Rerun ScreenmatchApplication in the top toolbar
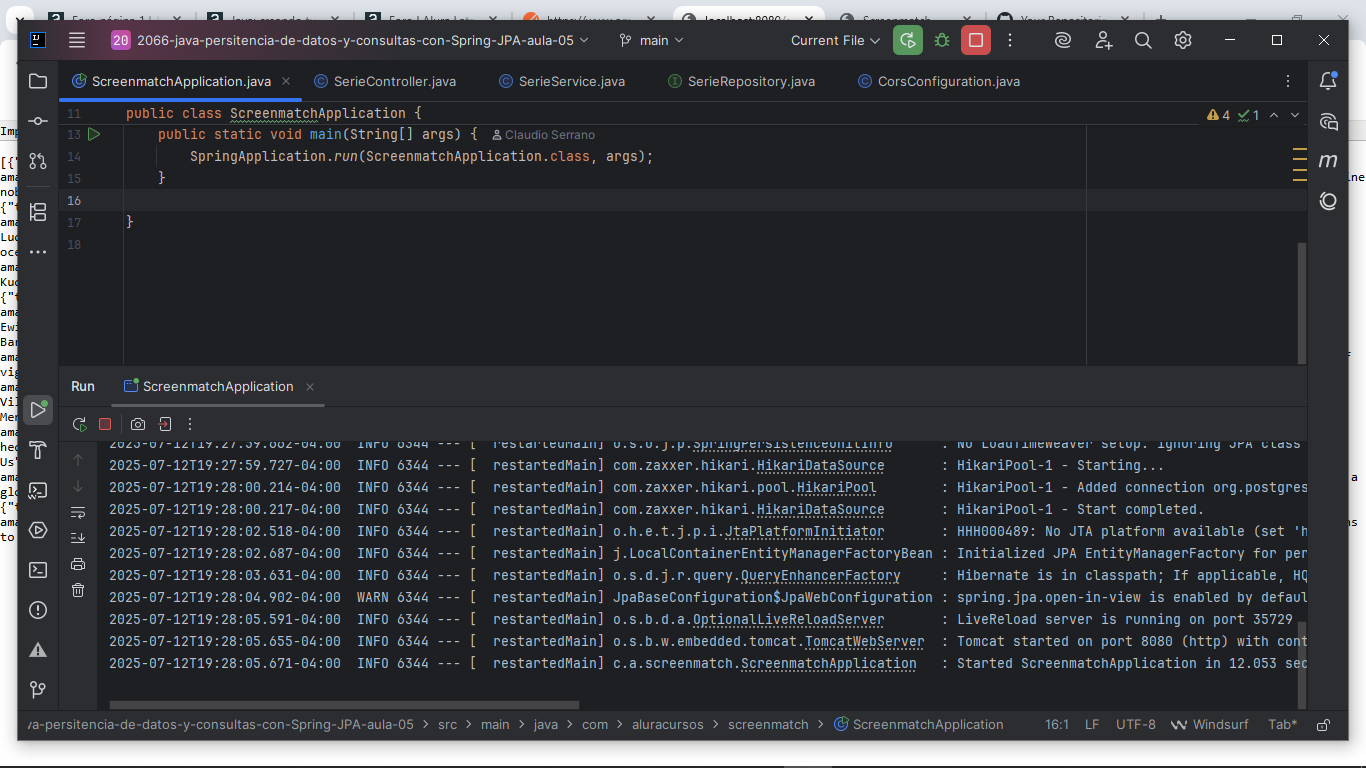1366x768 pixels. pyautogui.click(x=908, y=40)
